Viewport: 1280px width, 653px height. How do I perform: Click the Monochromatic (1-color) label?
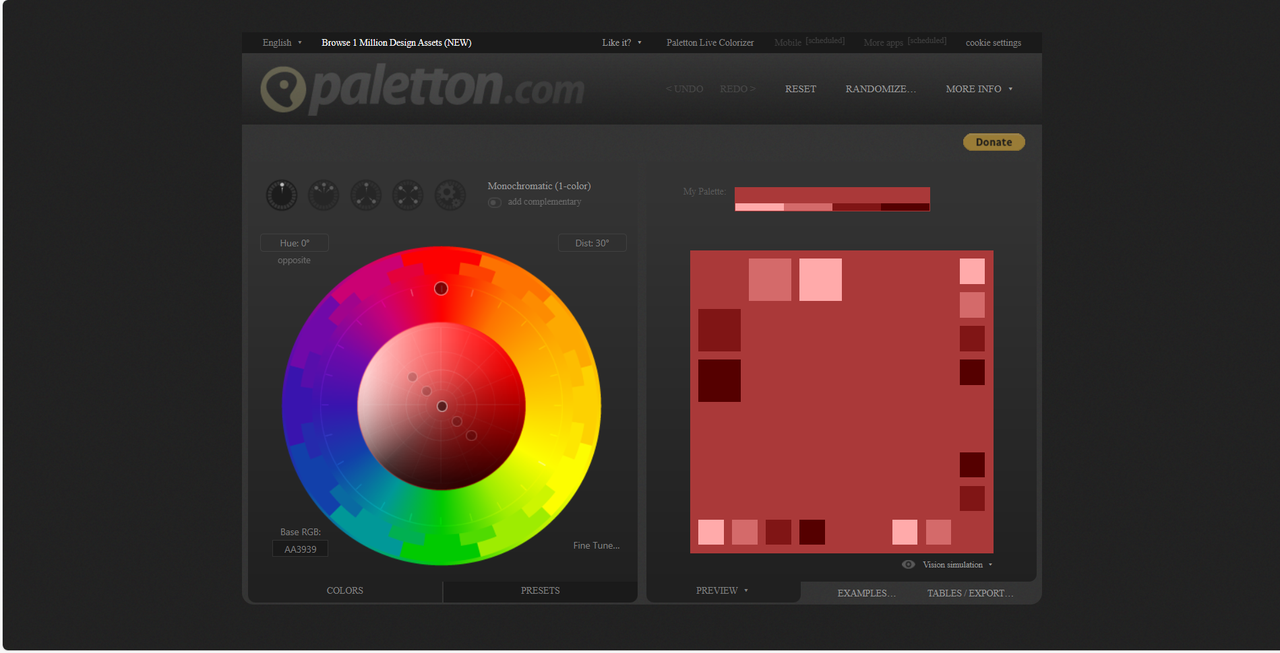[539, 186]
